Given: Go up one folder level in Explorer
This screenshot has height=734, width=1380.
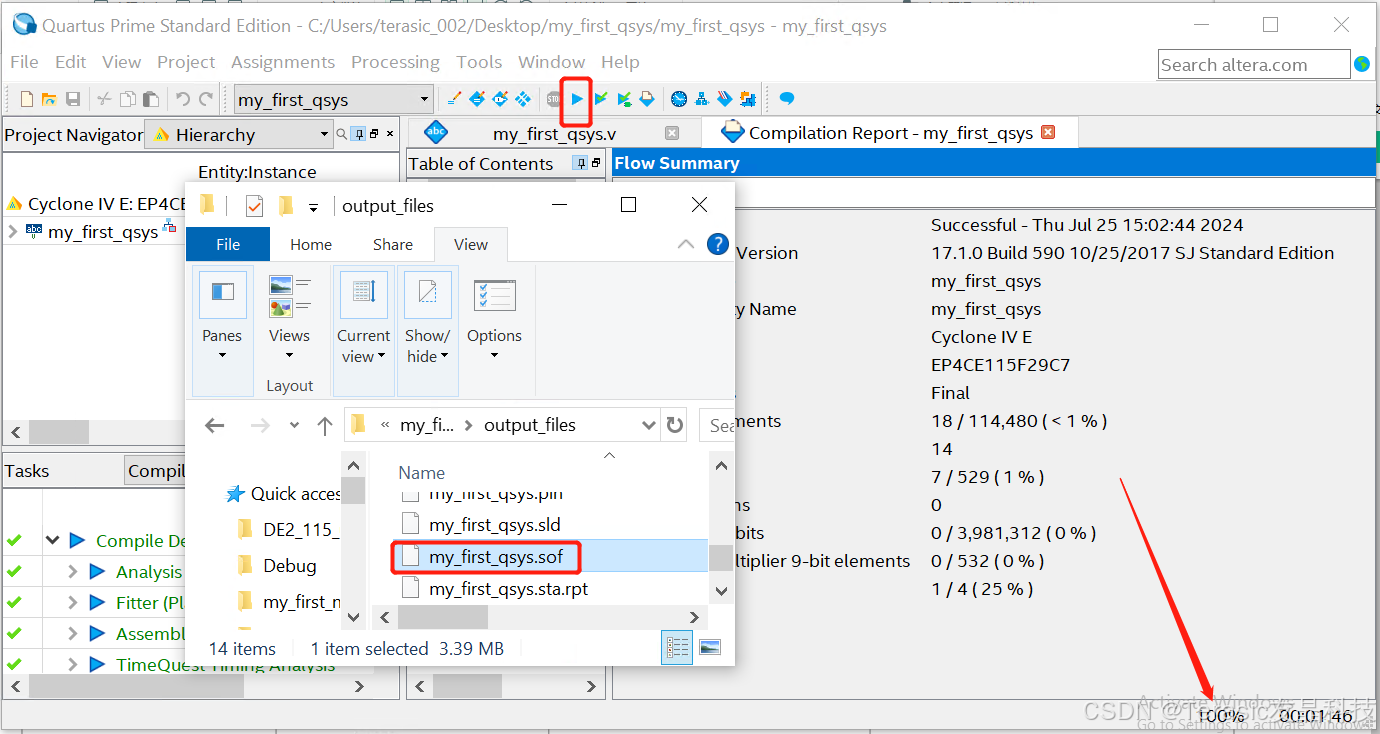Looking at the screenshot, I should coord(325,425).
